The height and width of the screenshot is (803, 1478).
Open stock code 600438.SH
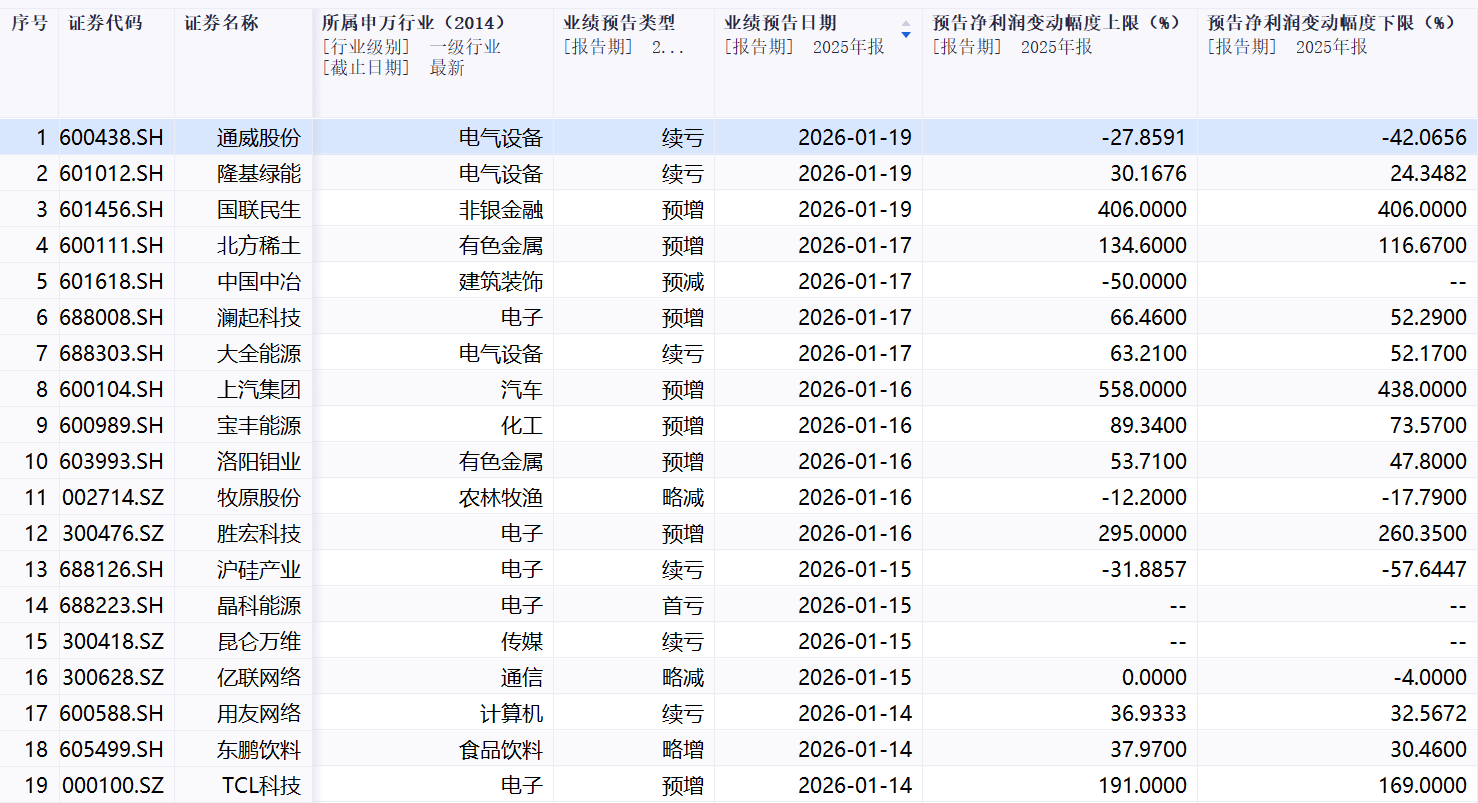click(111, 138)
